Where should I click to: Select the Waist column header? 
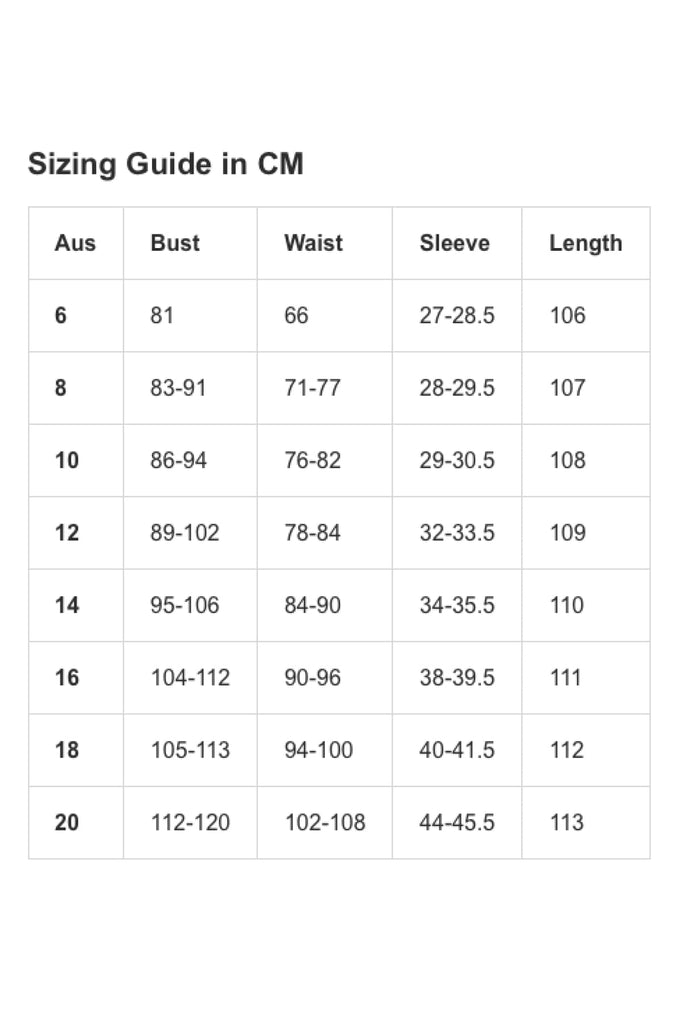[313, 243]
